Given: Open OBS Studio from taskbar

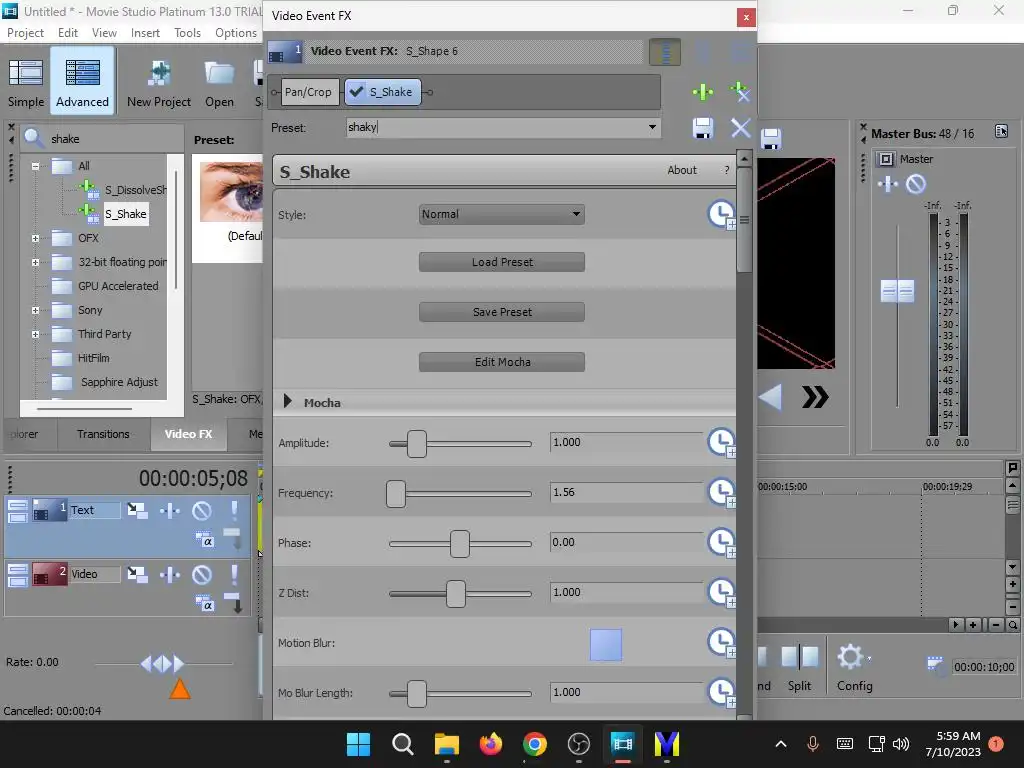Looking at the screenshot, I should [x=579, y=744].
